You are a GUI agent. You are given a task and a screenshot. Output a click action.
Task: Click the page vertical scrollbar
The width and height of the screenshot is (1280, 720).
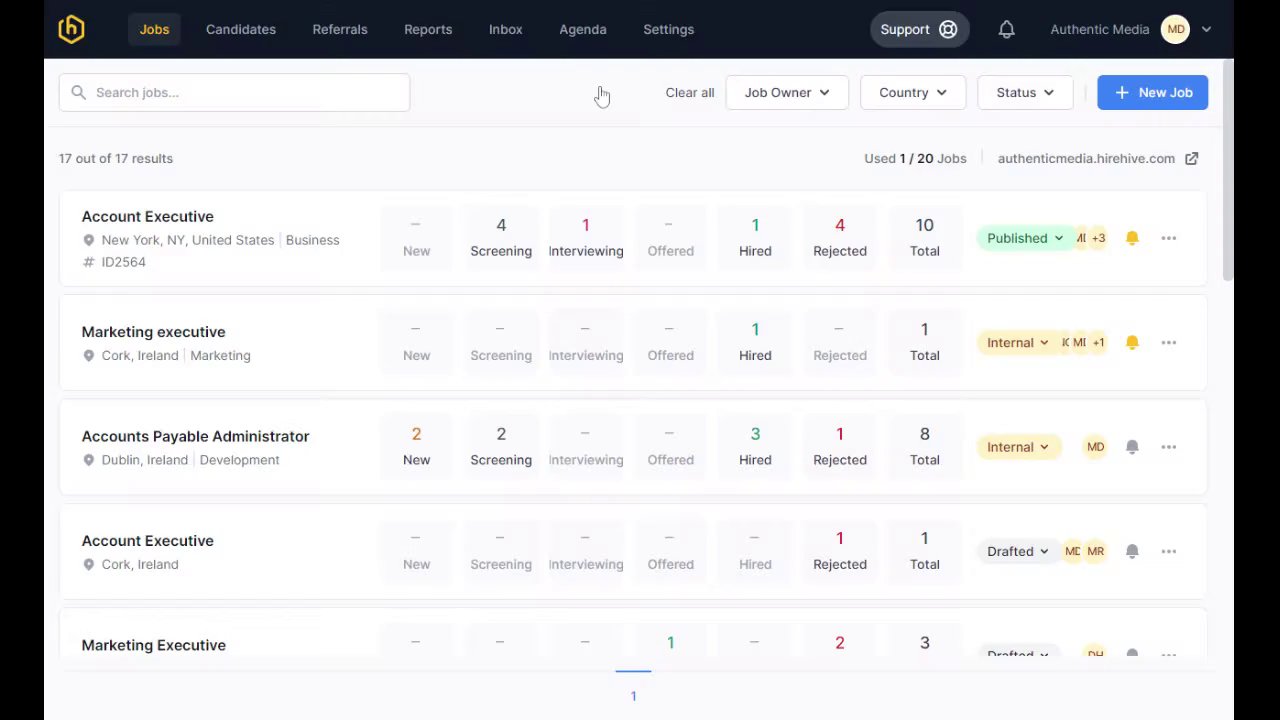1228,170
